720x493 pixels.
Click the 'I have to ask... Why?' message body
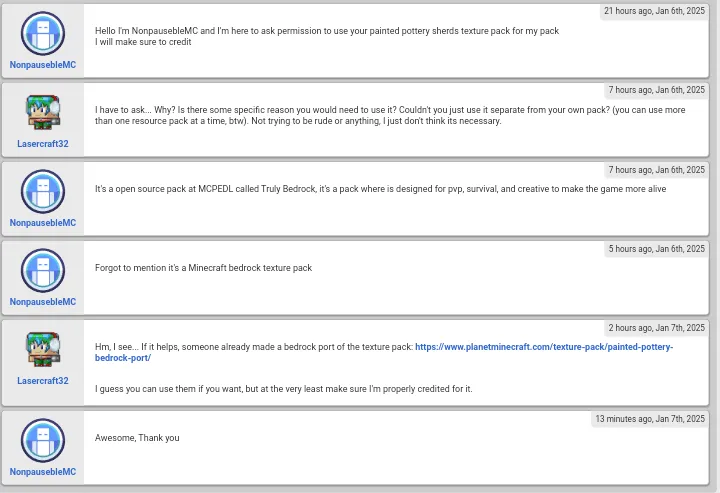pyautogui.click(x=390, y=115)
